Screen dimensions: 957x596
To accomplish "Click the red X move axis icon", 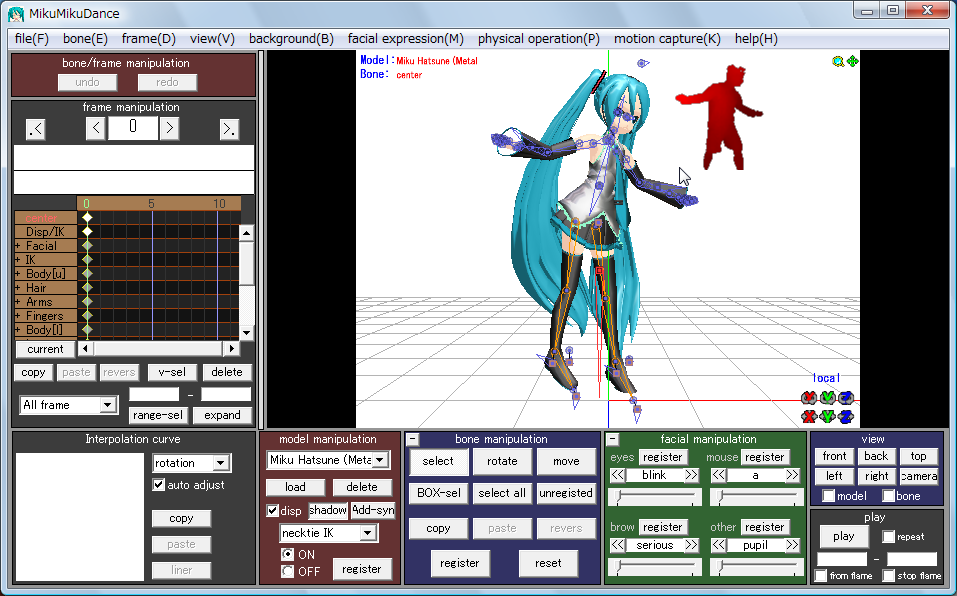I will [x=809, y=417].
